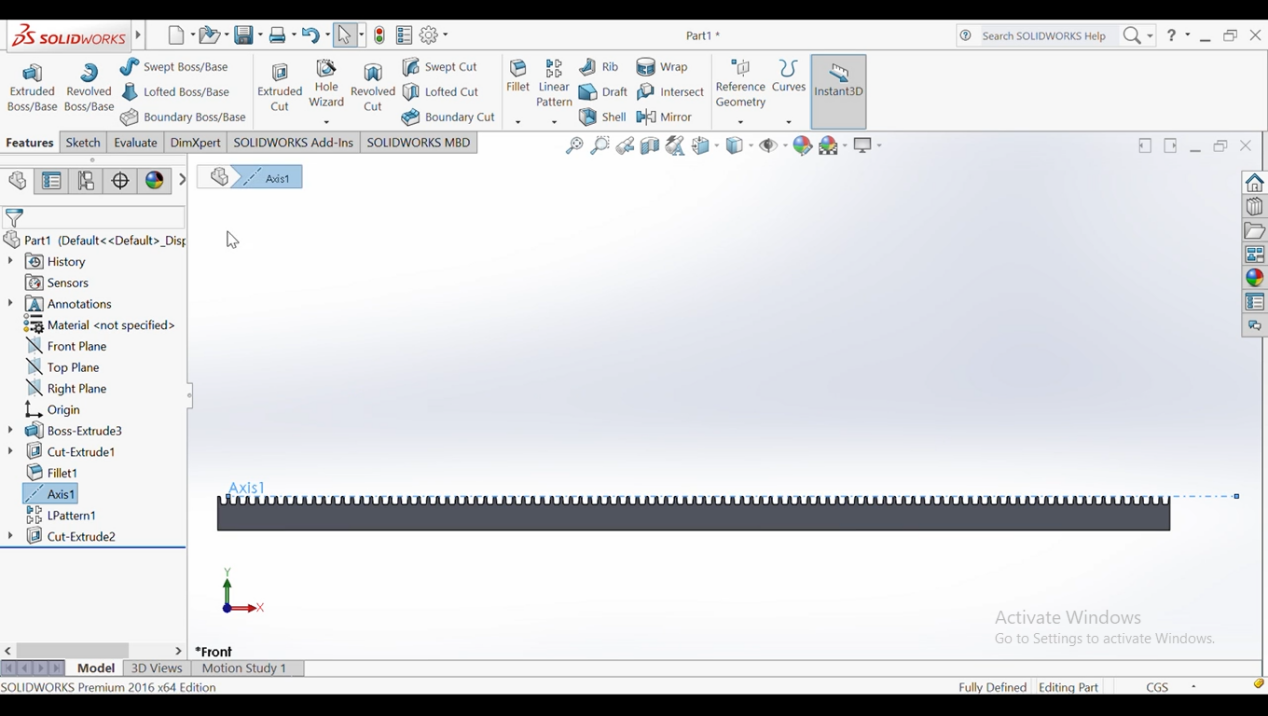1268x716 pixels.
Task: Click Extruded Boss/Base tool
Action: [x=32, y=88]
